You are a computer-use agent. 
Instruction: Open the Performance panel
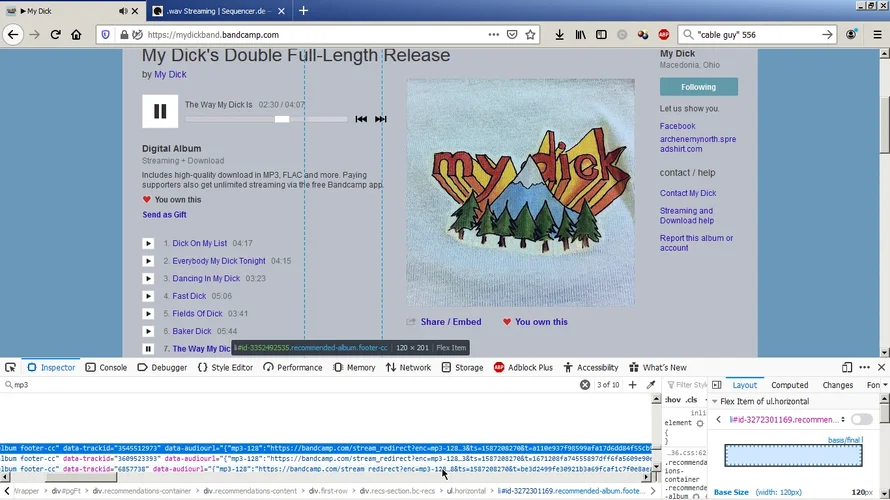point(293,368)
